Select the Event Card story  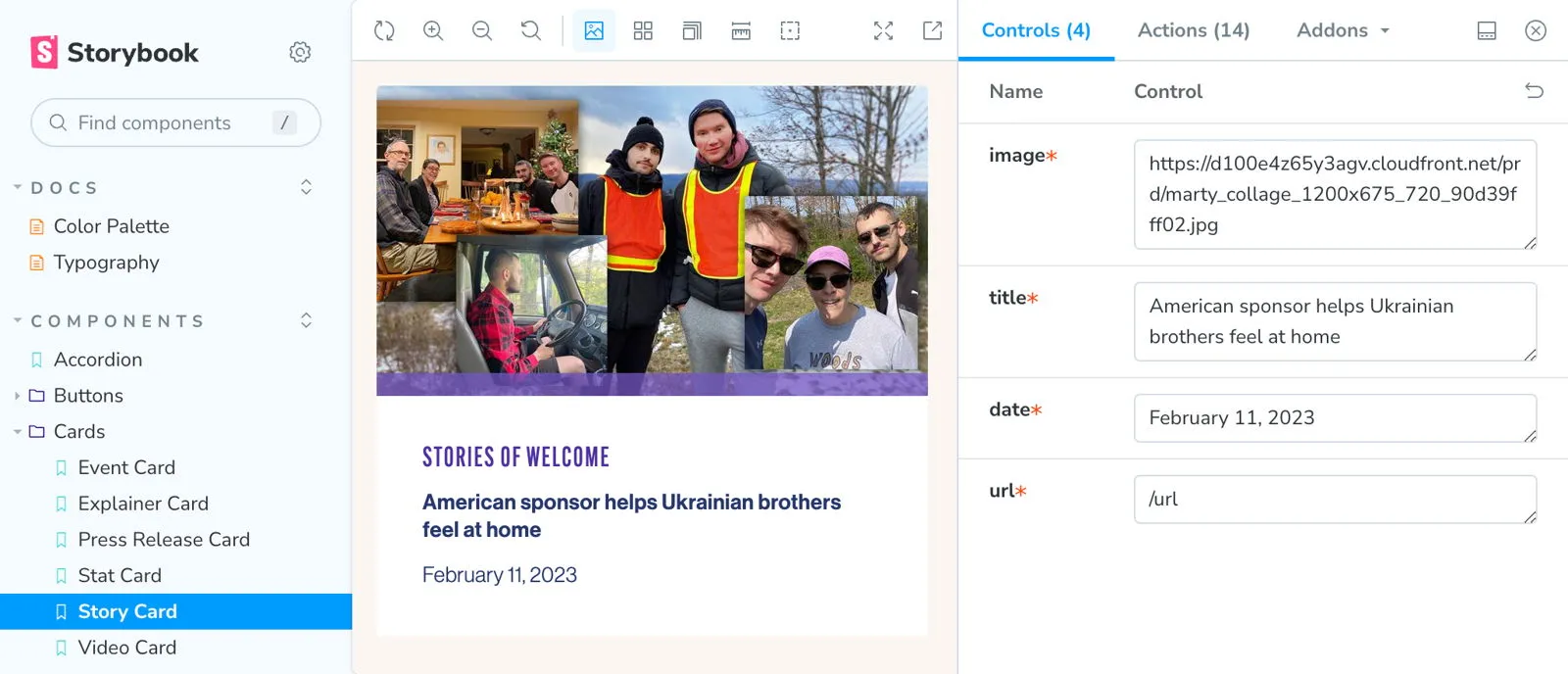[x=126, y=467]
